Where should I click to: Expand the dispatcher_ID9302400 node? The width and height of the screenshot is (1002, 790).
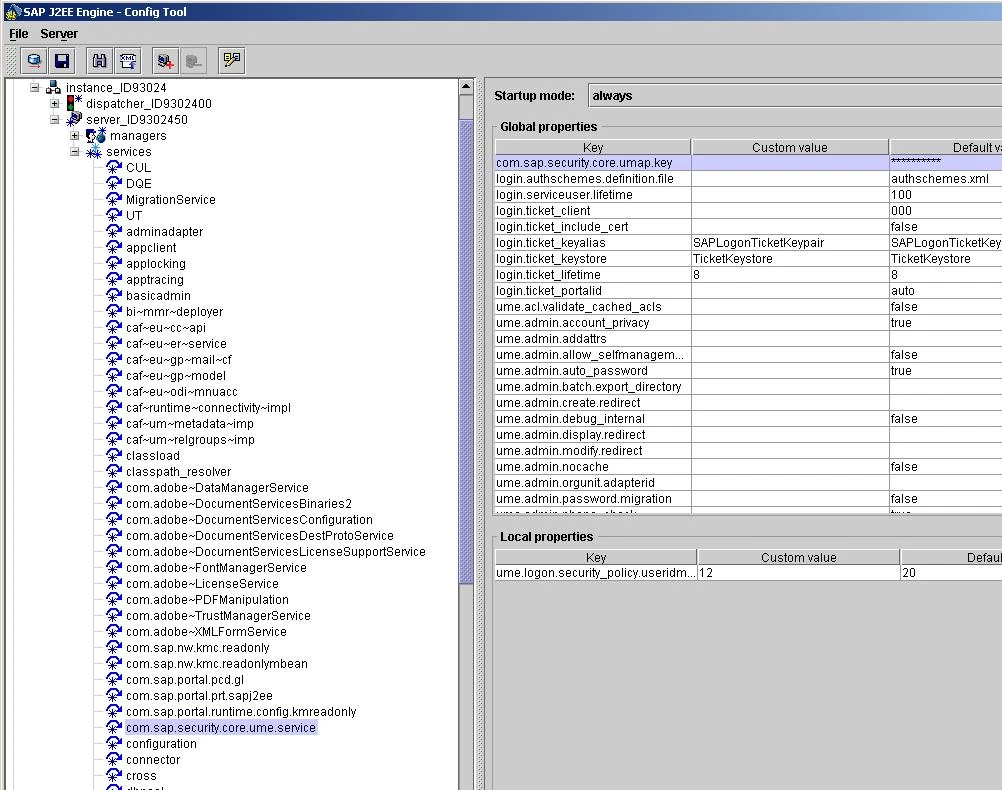55,103
